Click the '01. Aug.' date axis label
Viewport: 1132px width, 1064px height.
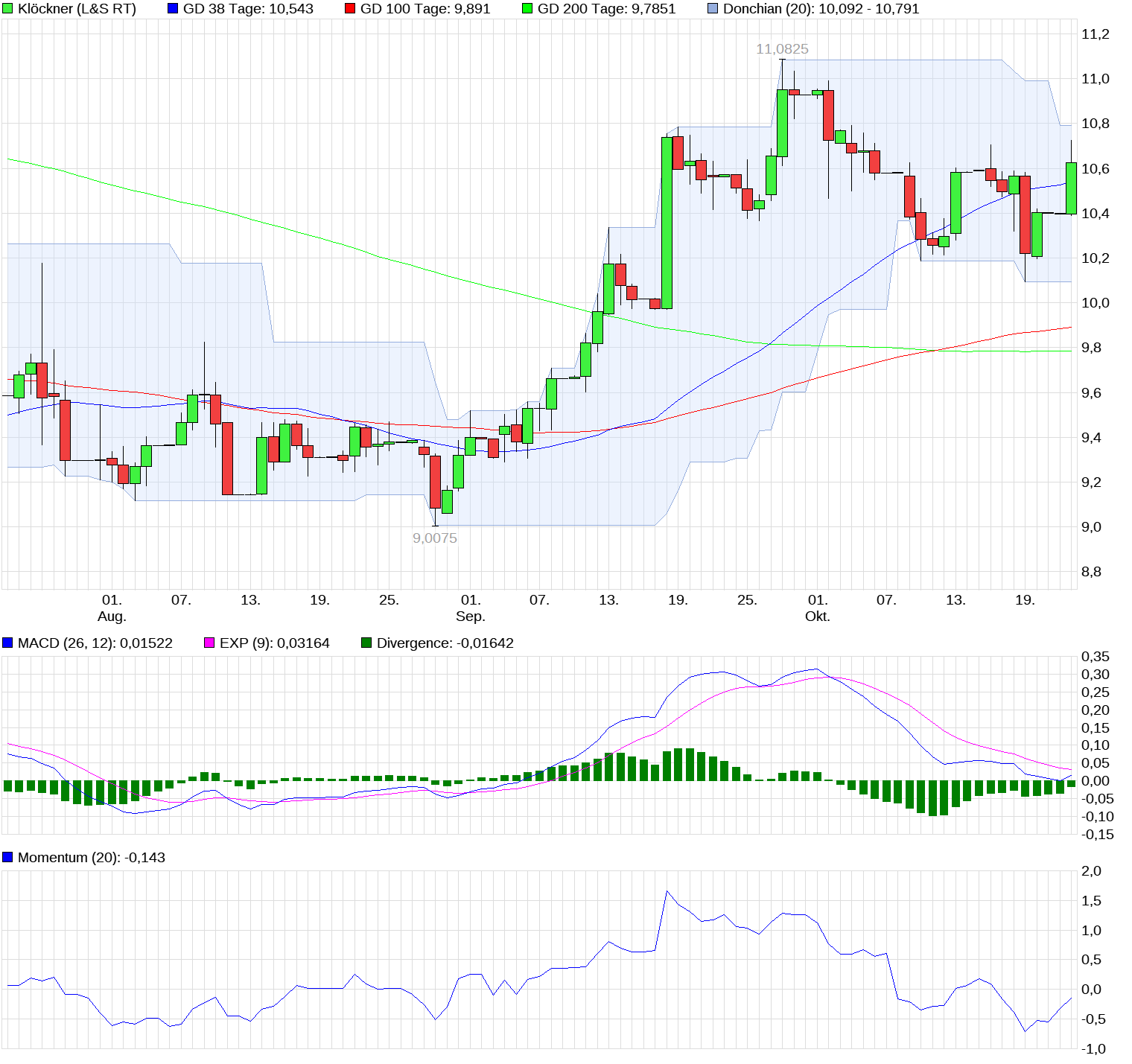click(112, 608)
